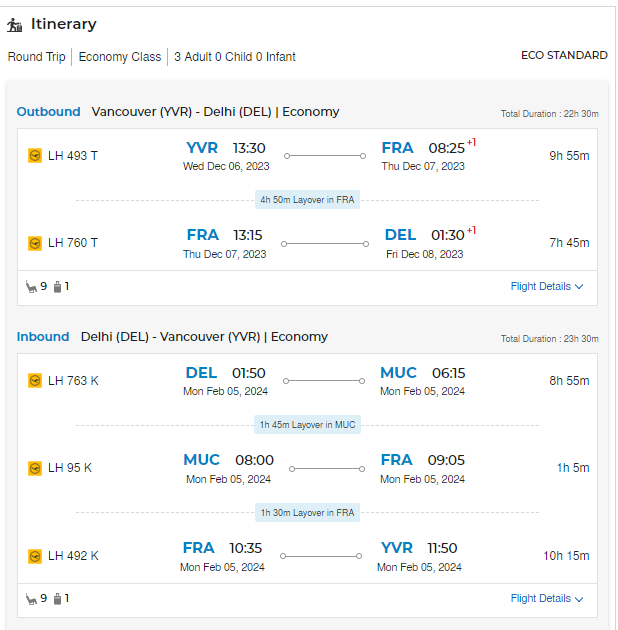Click the 1h 45m Layover in MUC badge
This screenshot has width=618, height=630.
pos(307,425)
